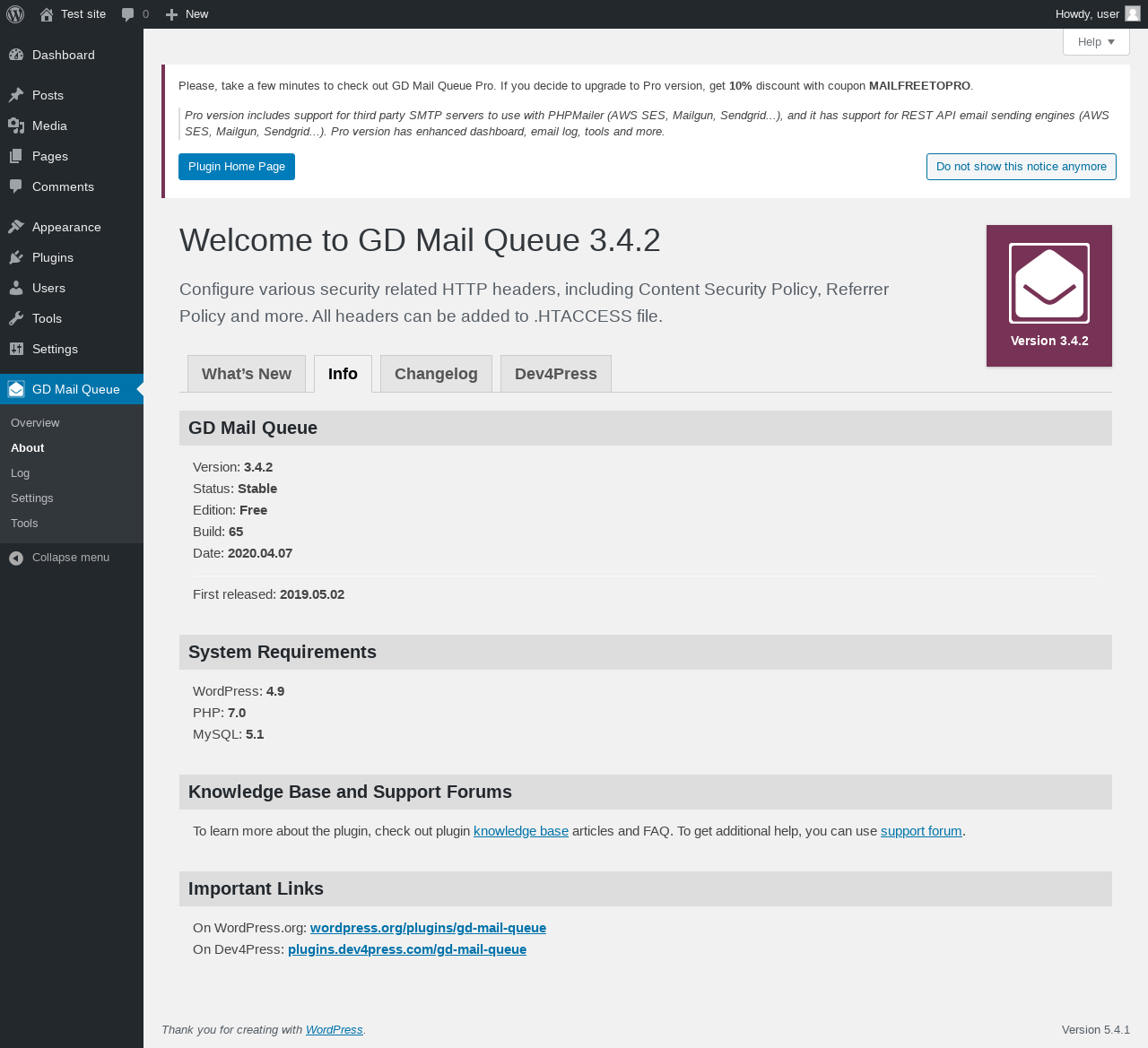
Task: Click the MAILFREETOPRO coupon text
Action: tap(919, 86)
